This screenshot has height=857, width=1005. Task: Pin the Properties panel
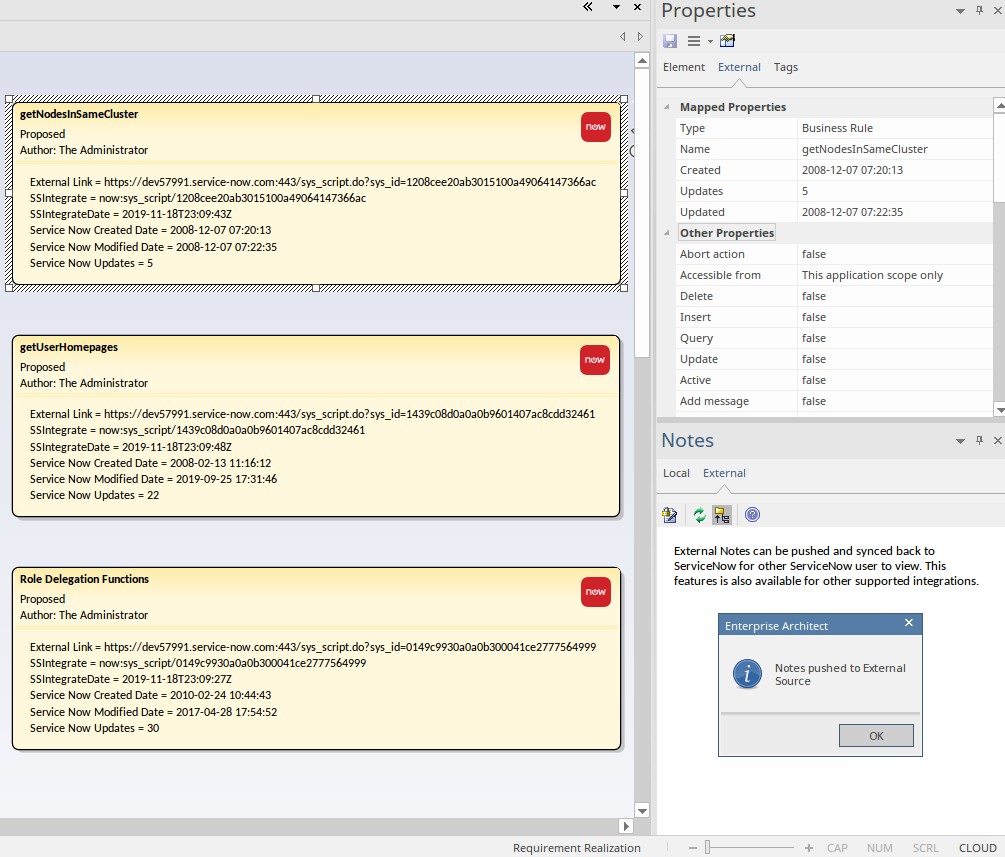click(x=979, y=10)
